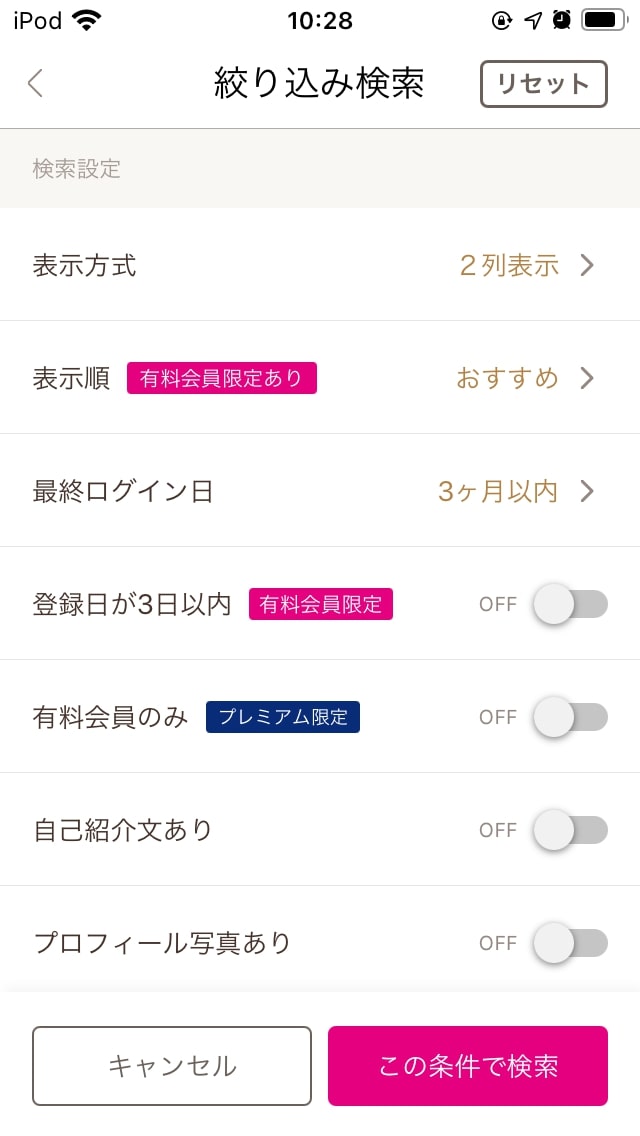
Task: Tap the キャンセル button
Action: pos(172,1066)
